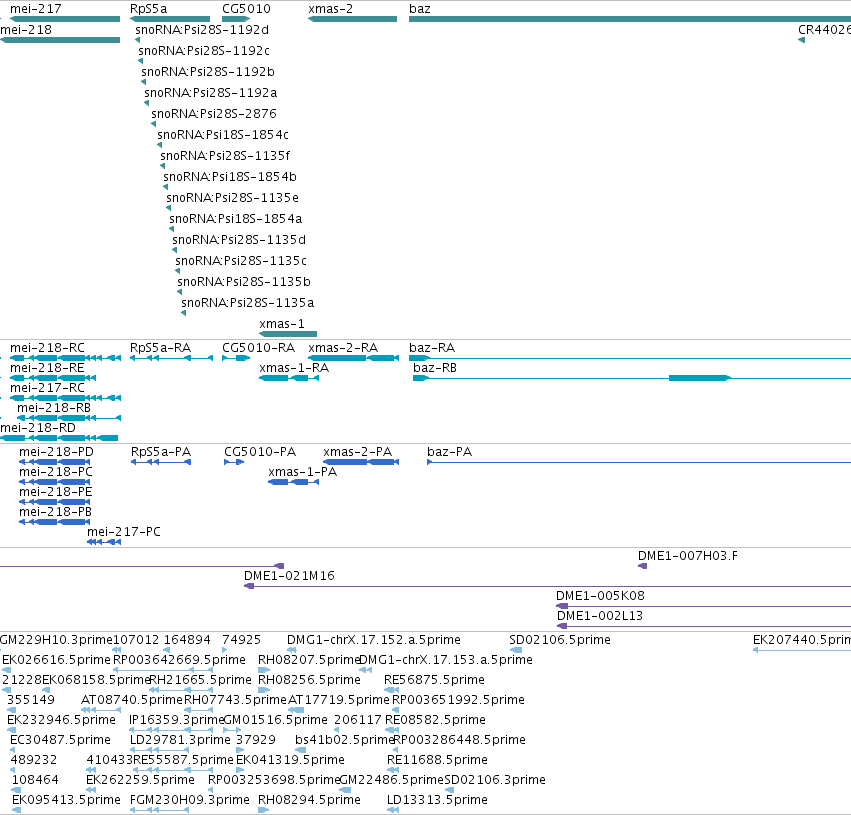Click the EK232946.5prime EST

click(x=11, y=730)
